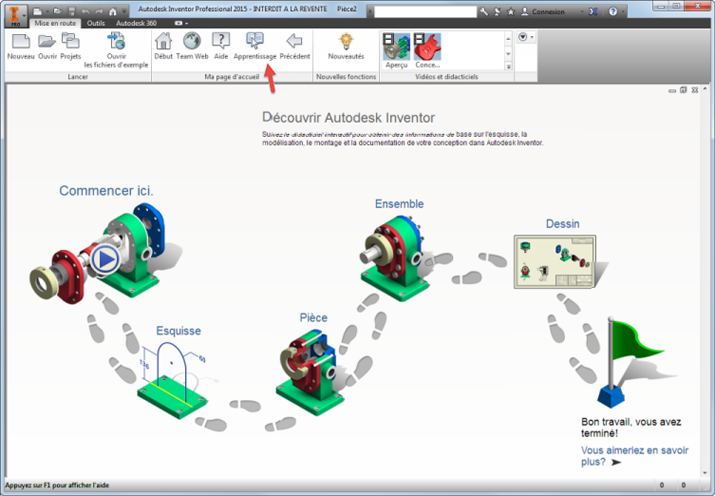Image resolution: width=715 pixels, height=496 pixels.
Task: Click the Home icon in quick access toolbar
Action: pyautogui.click(x=113, y=11)
